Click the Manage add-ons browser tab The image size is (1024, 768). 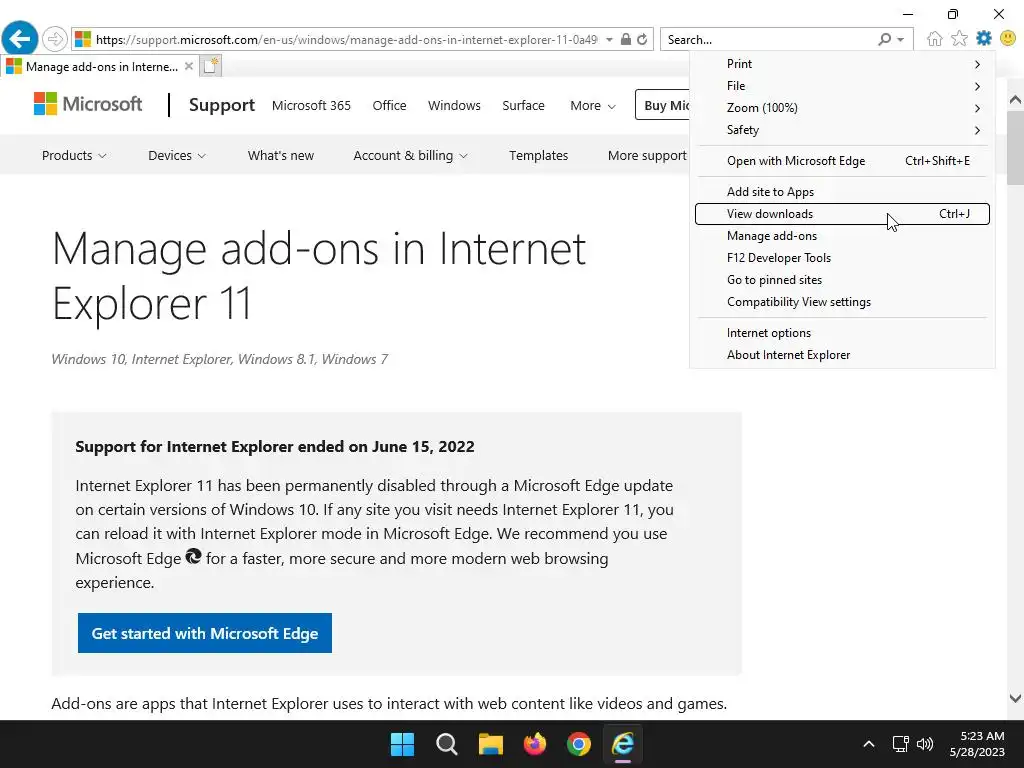click(x=100, y=66)
